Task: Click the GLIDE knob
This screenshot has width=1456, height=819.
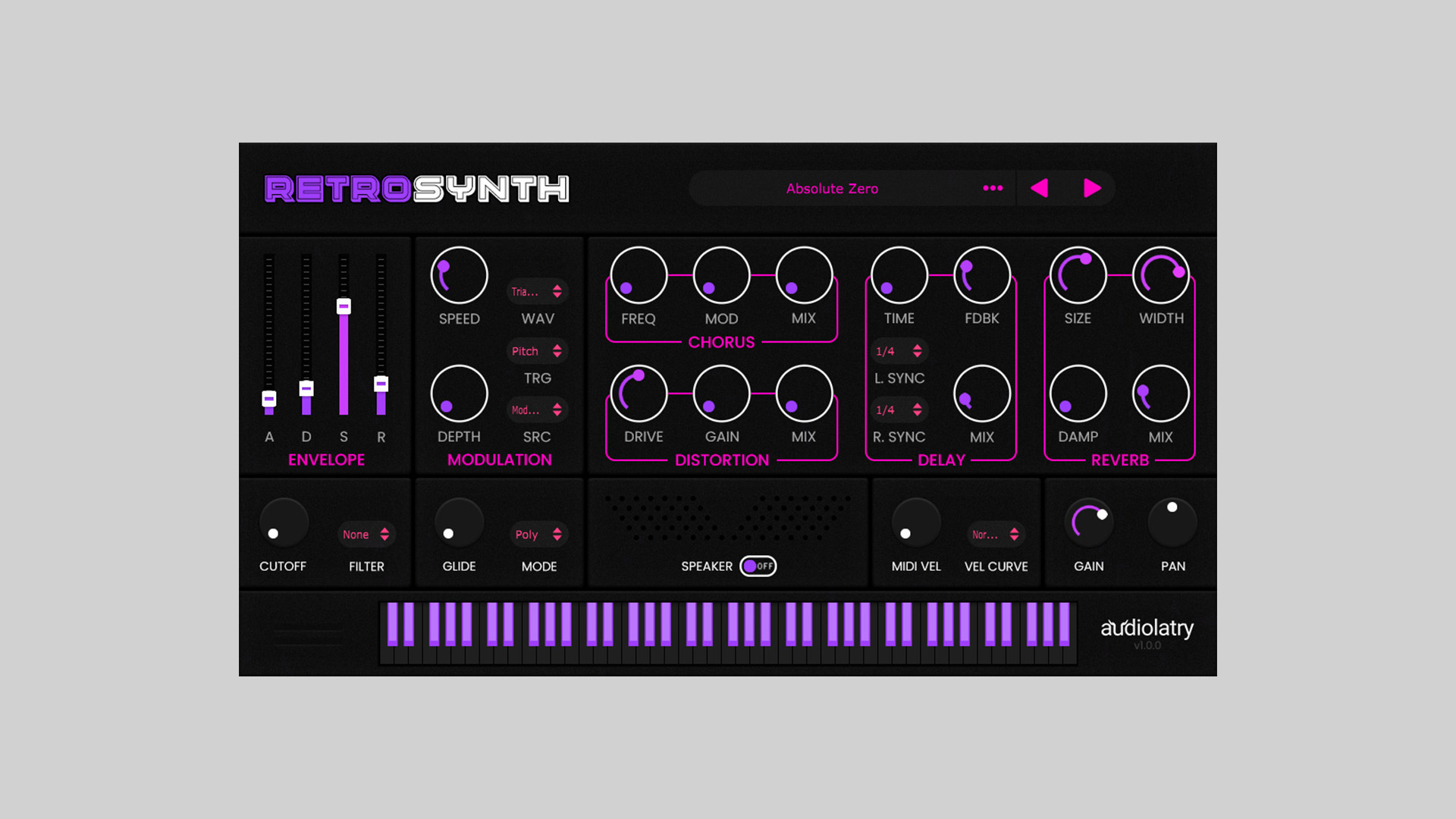Action: click(459, 522)
